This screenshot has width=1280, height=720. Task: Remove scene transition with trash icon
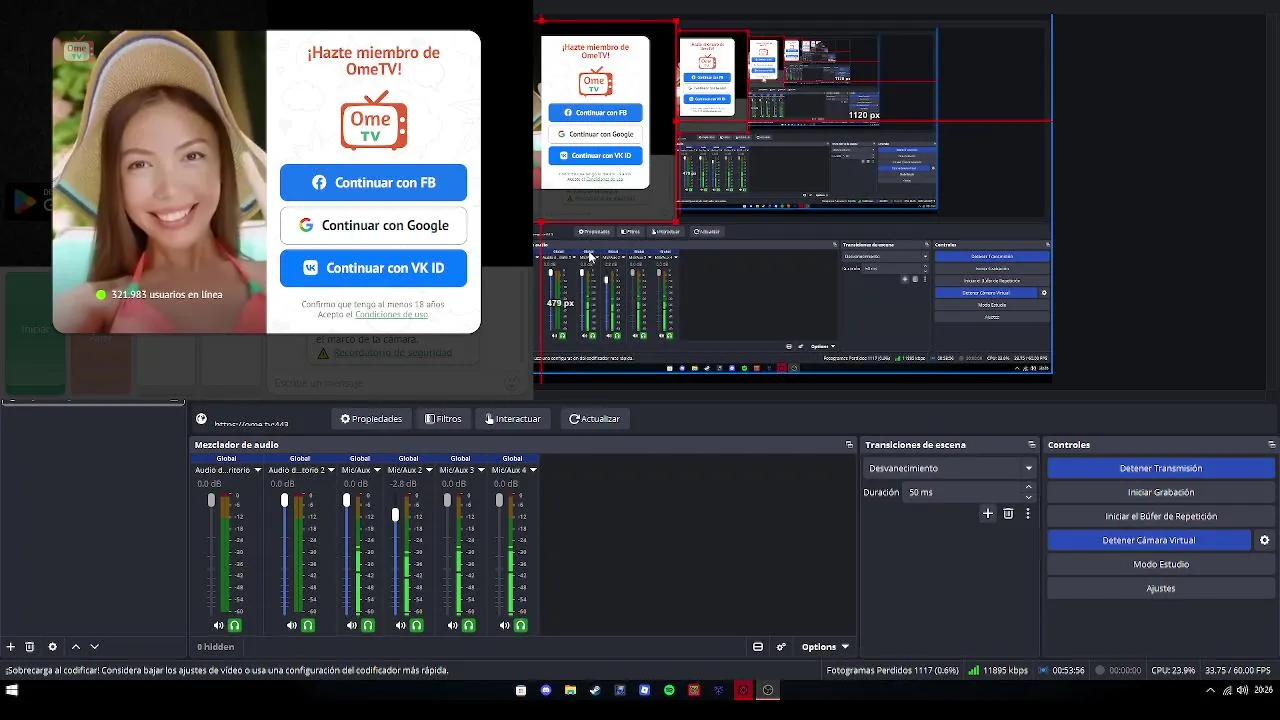1008,513
